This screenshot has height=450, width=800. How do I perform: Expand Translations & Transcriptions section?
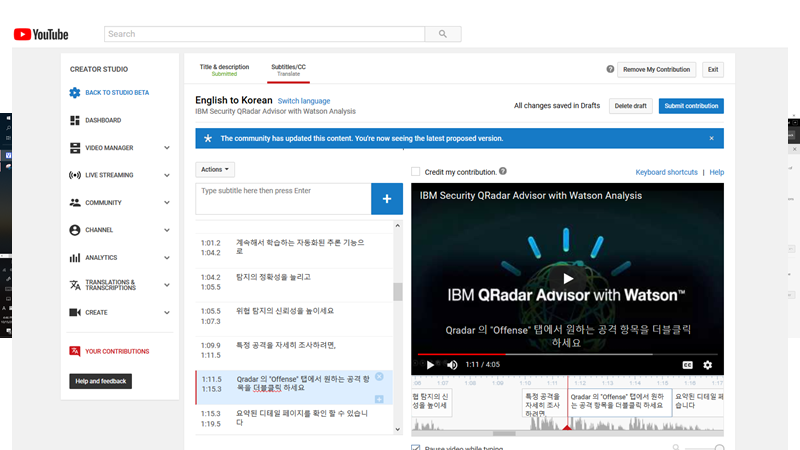[167, 285]
